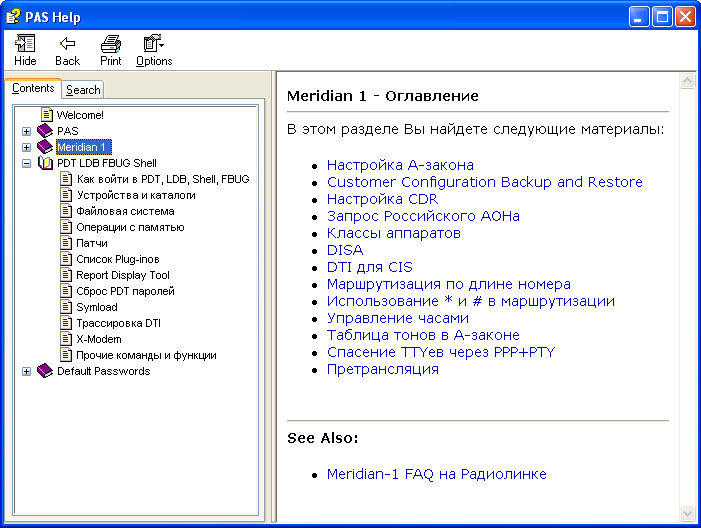Expand the Default Passwords tree node

coord(26,371)
